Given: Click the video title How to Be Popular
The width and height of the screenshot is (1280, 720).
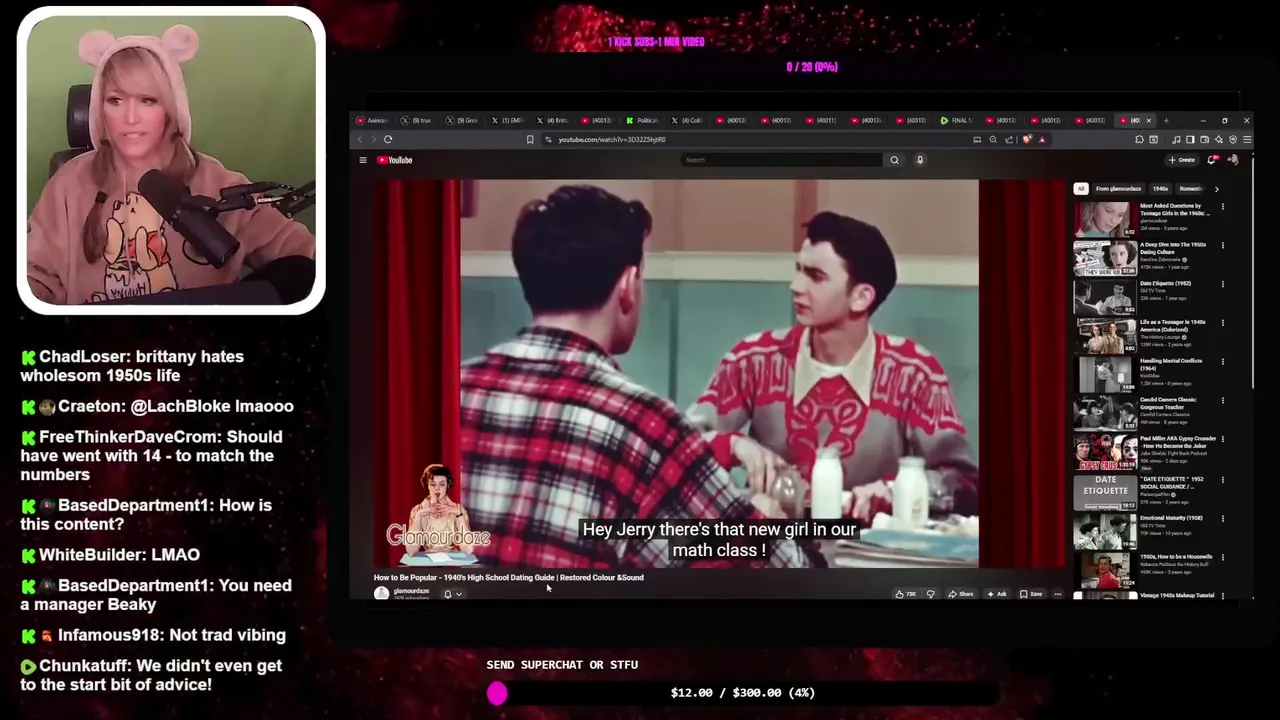Looking at the screenshot, I should (509, 577).
